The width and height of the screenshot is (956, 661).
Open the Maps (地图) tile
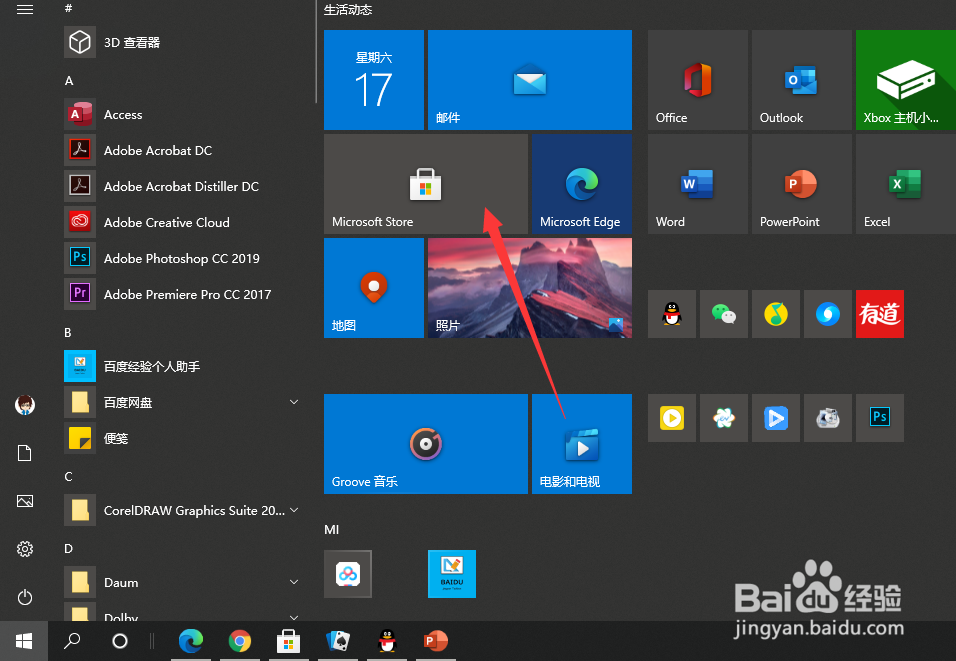(374, 288)
